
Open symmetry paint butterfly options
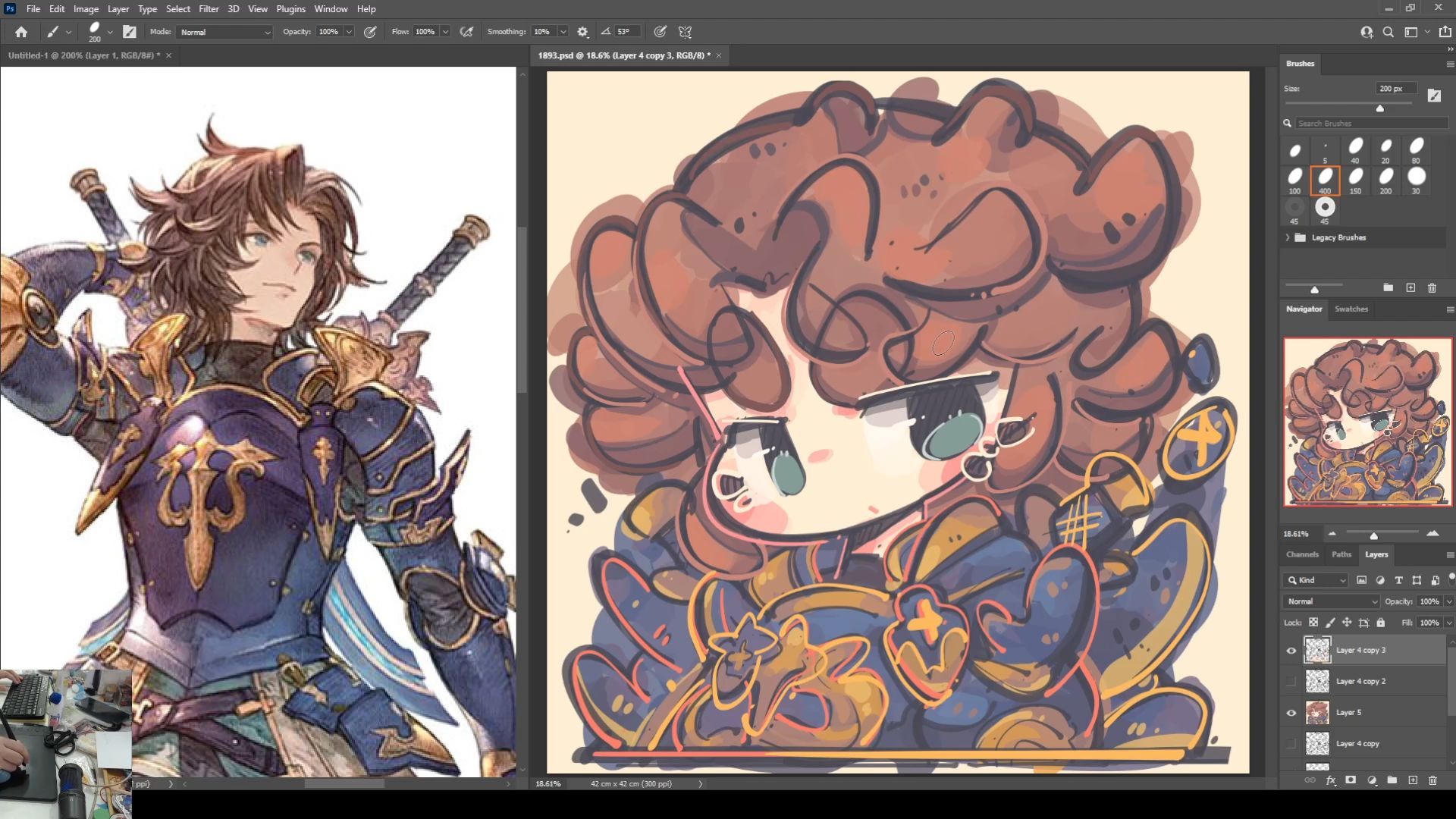tap(685, 32)
